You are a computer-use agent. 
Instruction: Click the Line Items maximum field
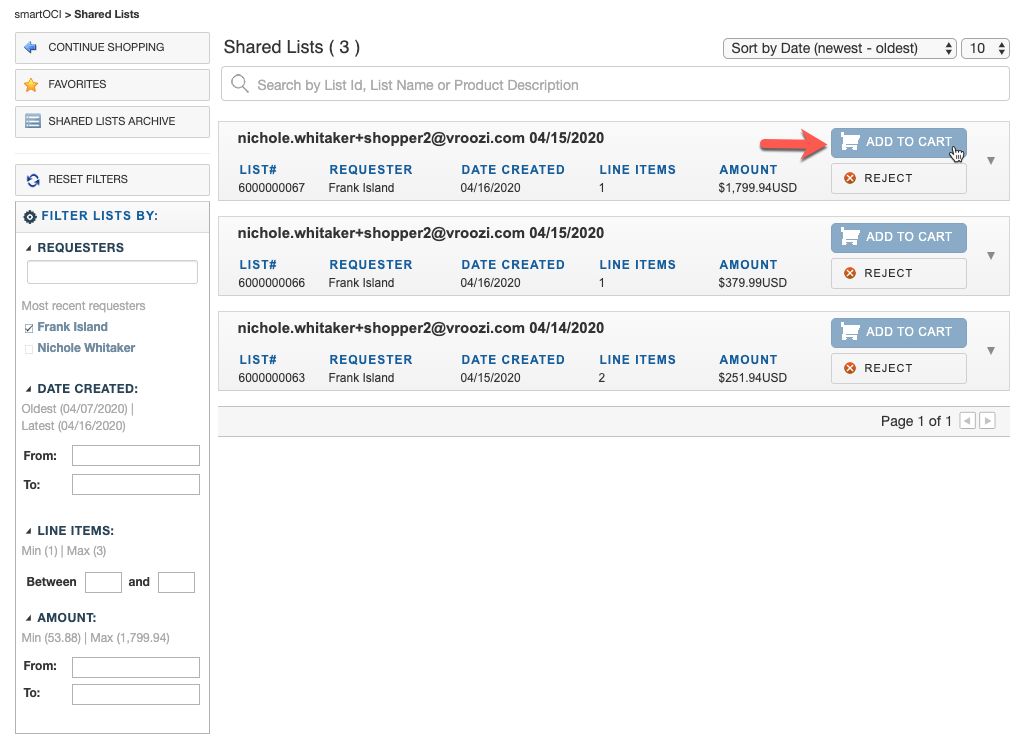point(176,582)
